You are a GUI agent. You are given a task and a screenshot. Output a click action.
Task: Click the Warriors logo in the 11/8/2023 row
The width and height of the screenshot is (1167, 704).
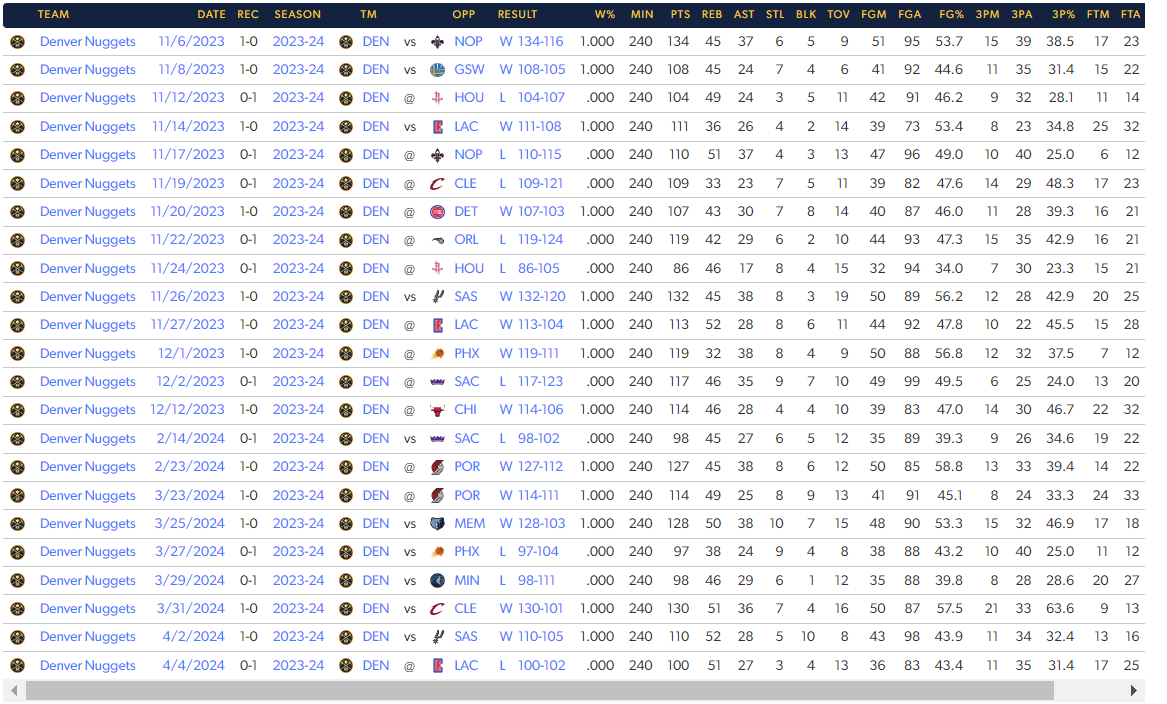point(438,70)
